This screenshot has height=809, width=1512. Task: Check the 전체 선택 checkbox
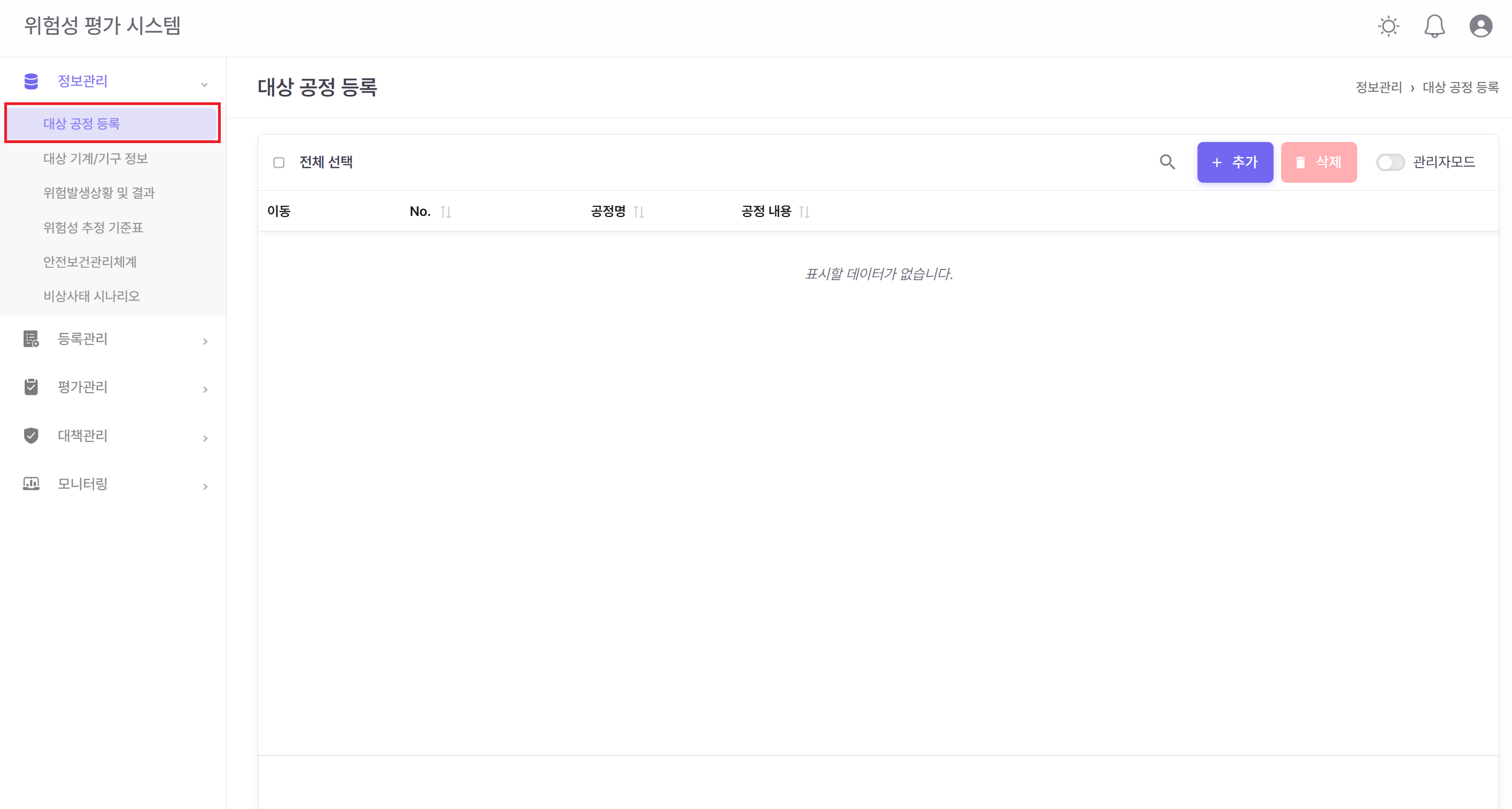coord(279,162)
